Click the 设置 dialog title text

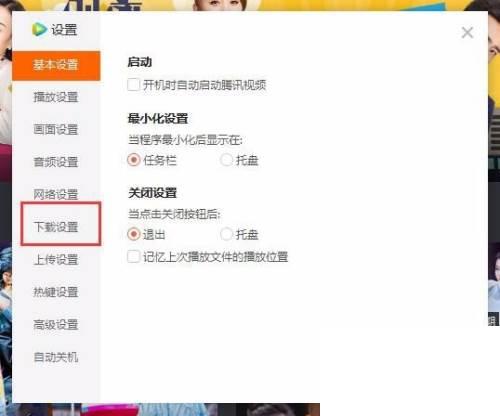64,30
